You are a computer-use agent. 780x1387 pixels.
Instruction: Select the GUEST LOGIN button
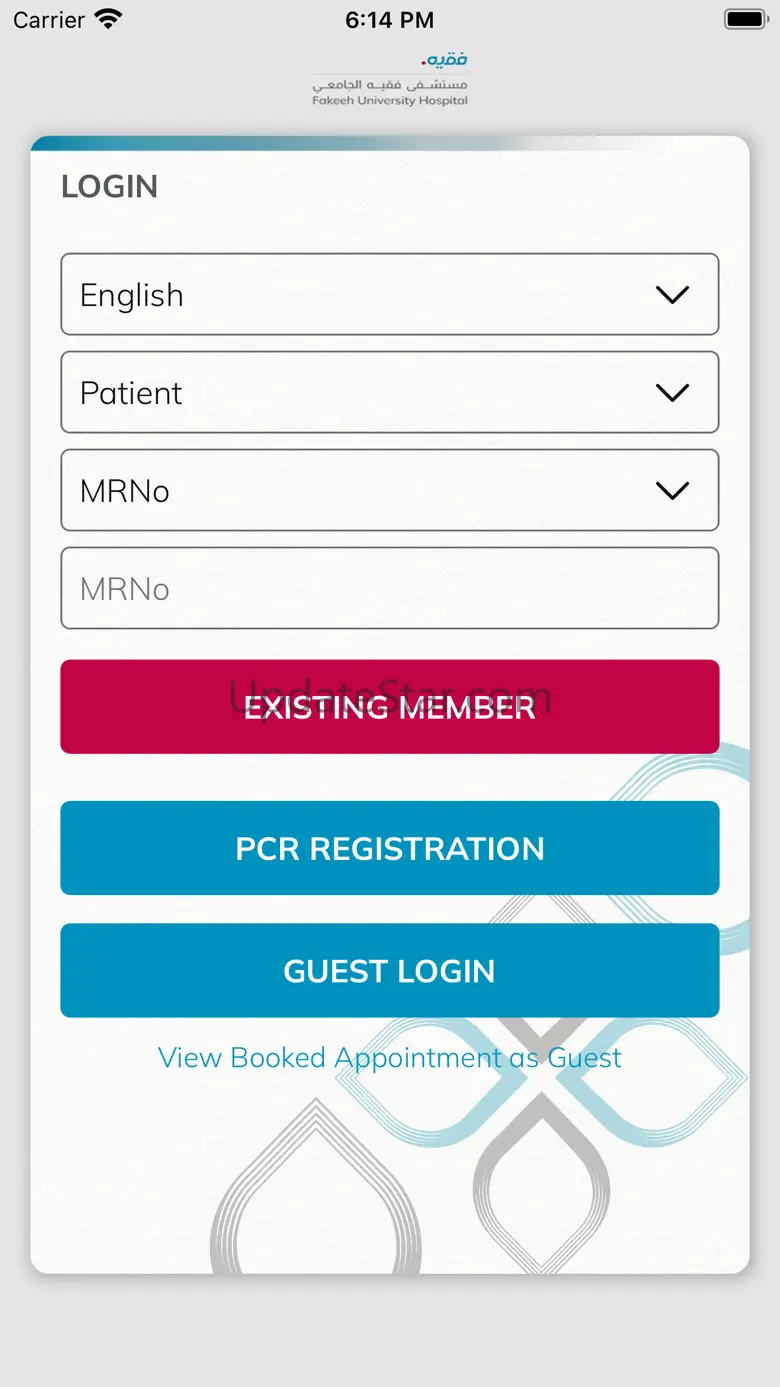tap(390, 971)
